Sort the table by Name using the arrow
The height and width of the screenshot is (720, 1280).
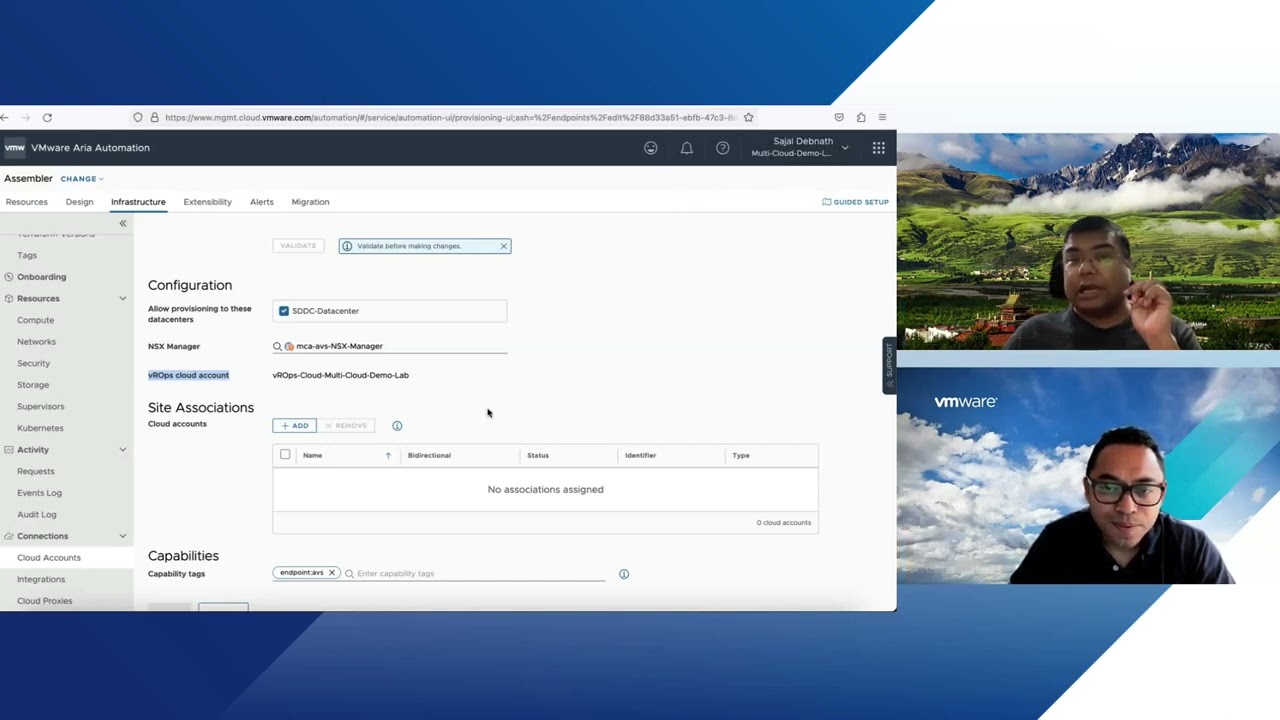(x=388, y=455)
